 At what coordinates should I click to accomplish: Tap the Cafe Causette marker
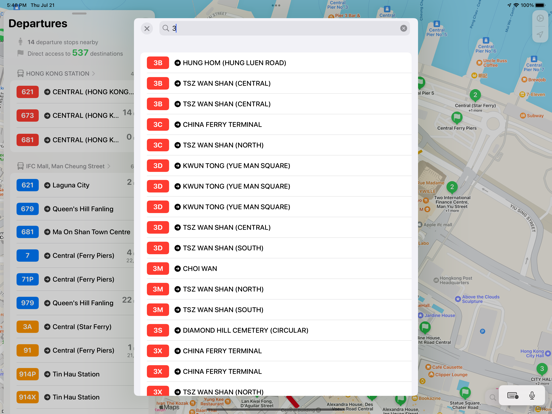[x=428, y=367]
